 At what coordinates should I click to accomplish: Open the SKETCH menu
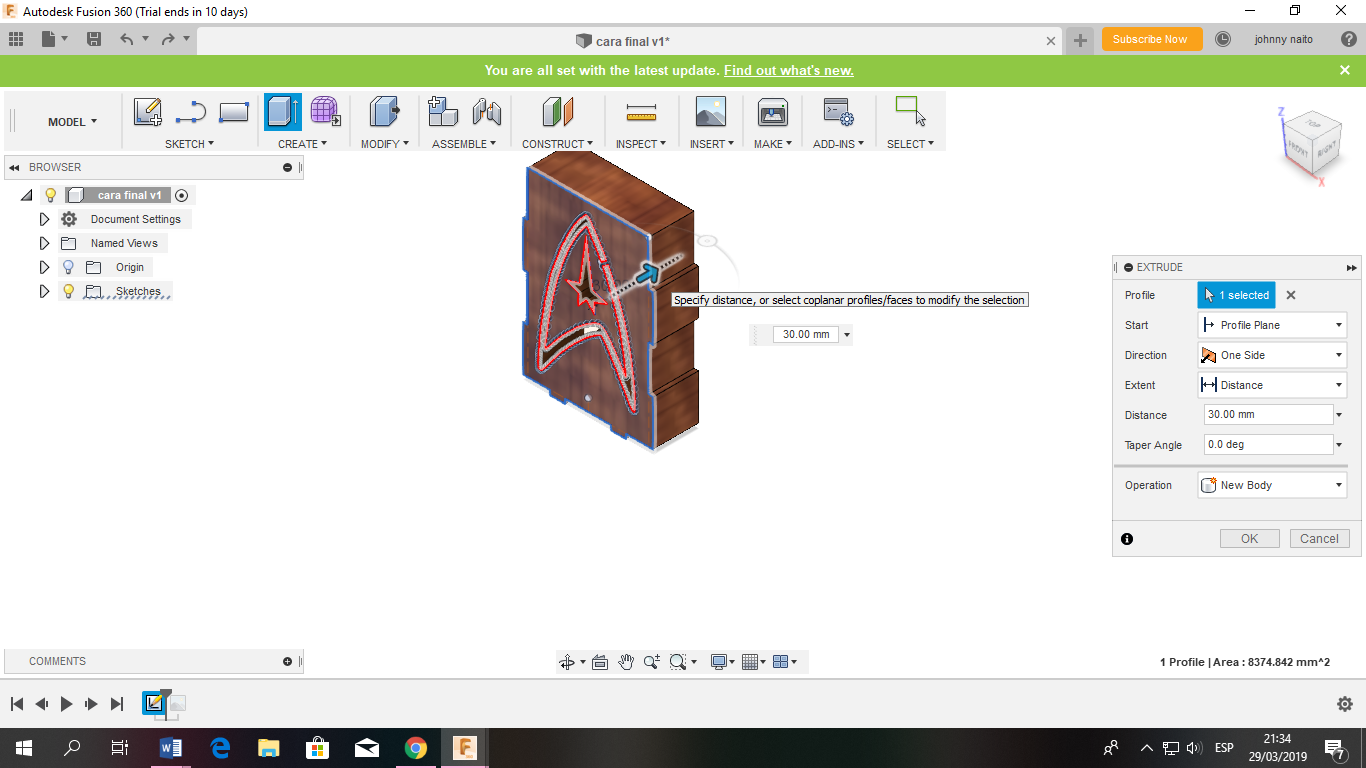click(x=190, y=144)
